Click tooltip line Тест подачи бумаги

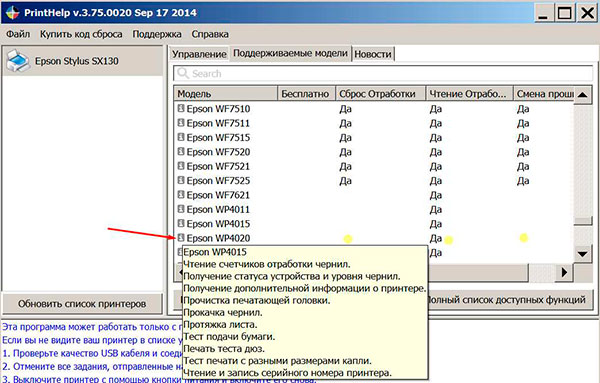tap(229, 337)
